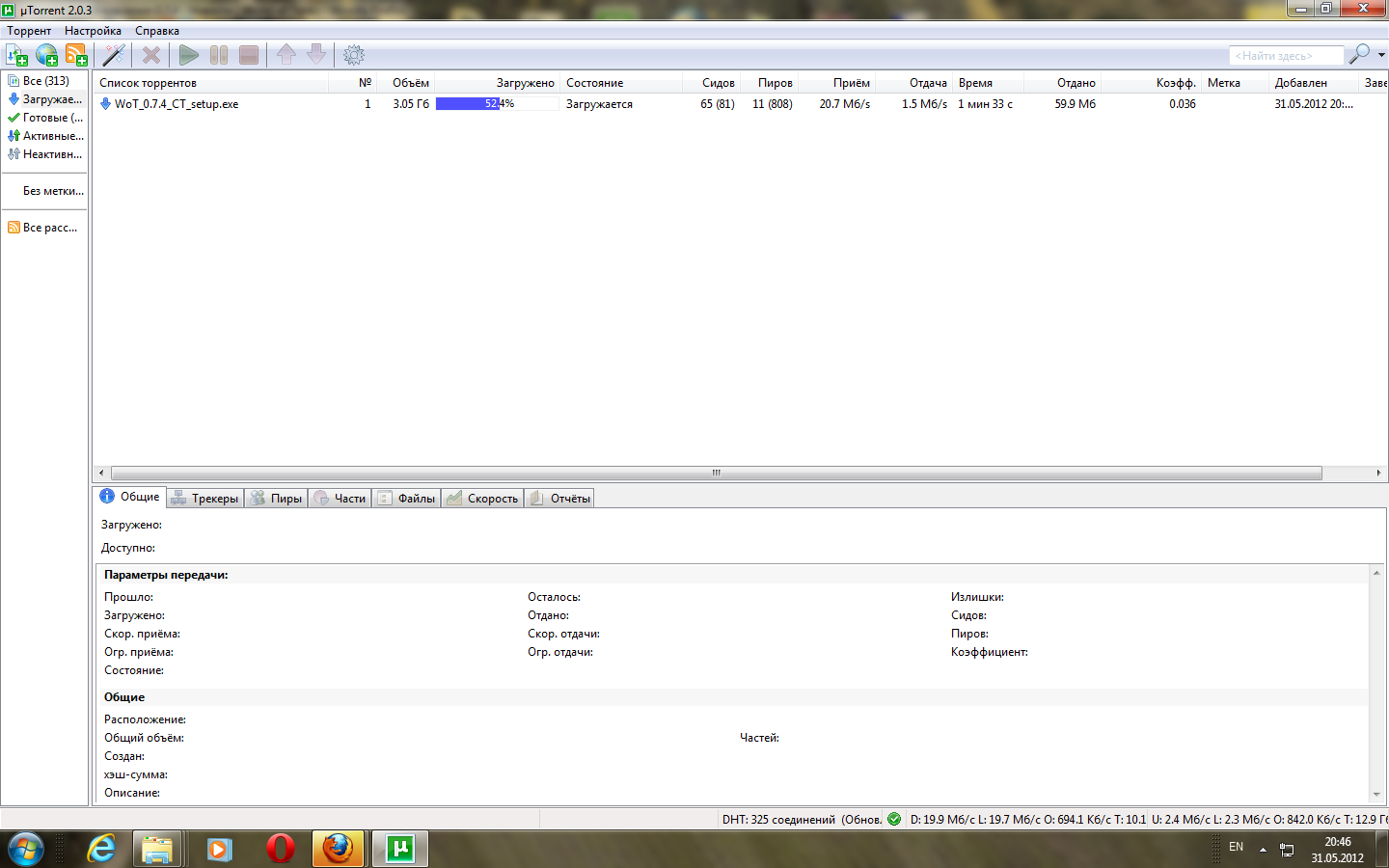The height and width of the screenshot is (868, 1389).
Task: Click the µTorrent taskbar button
Action: [x=399, y=849]
